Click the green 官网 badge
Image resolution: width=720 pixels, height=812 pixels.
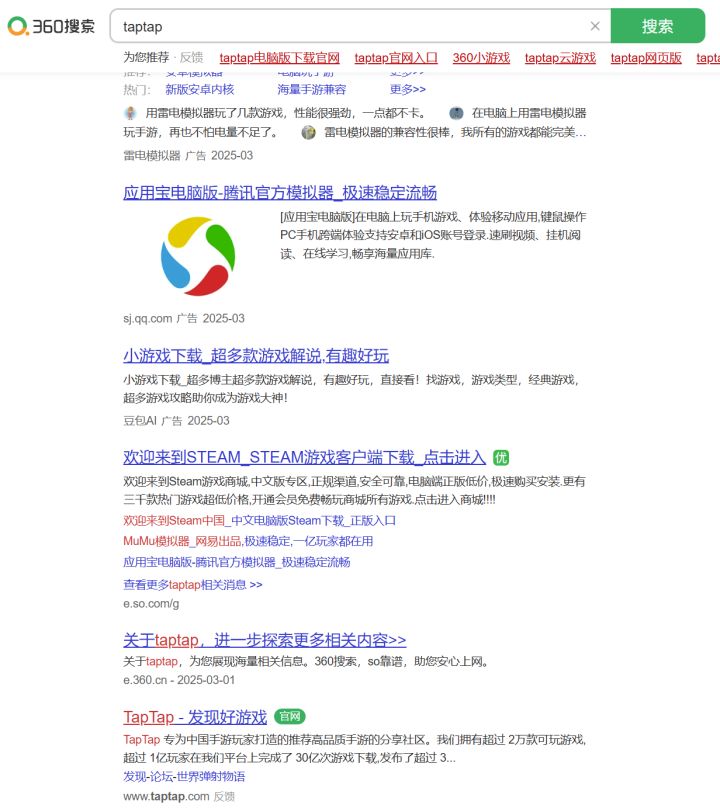coord(290,716)
